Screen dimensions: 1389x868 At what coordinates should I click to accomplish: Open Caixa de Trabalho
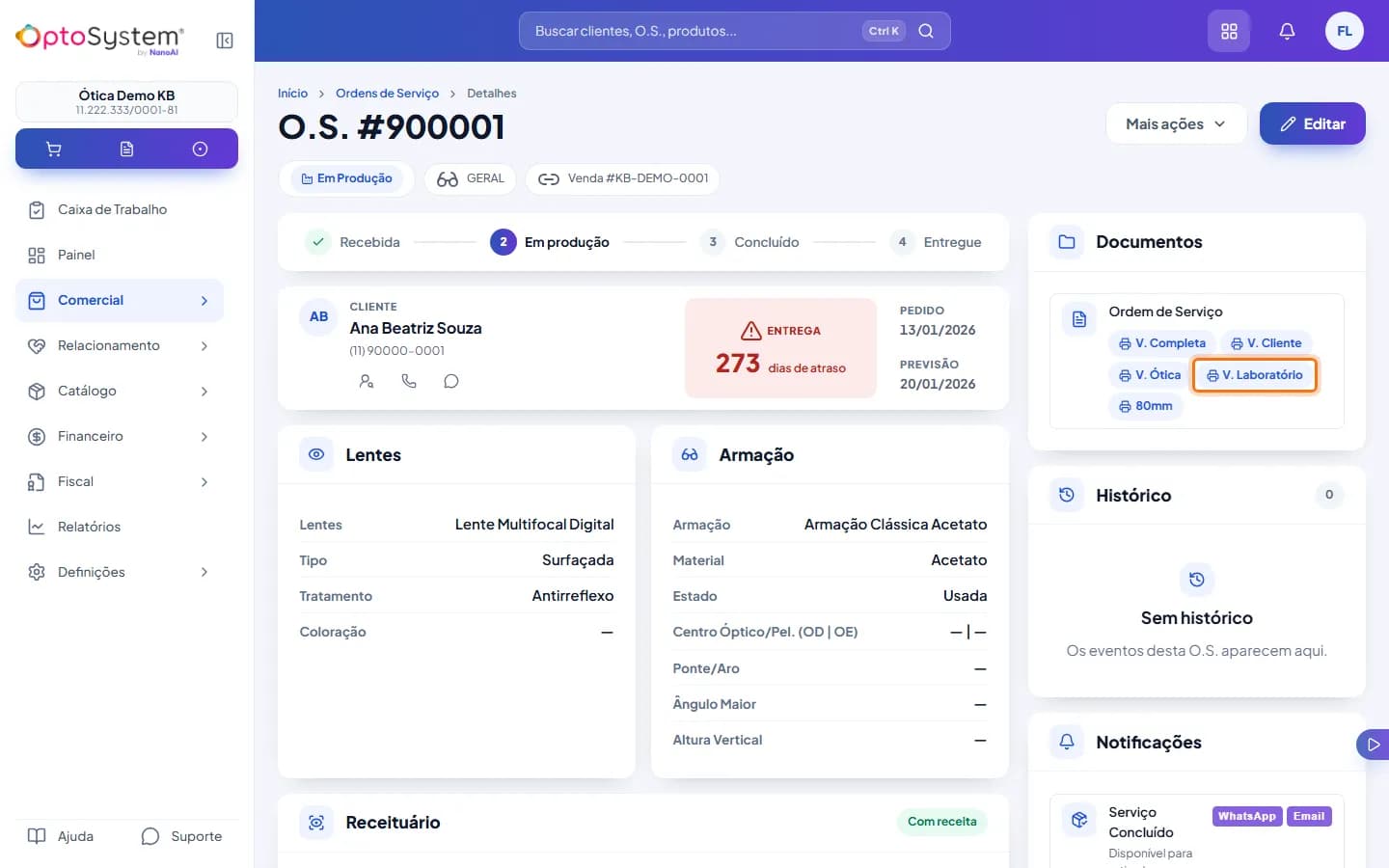pos(120,209)
